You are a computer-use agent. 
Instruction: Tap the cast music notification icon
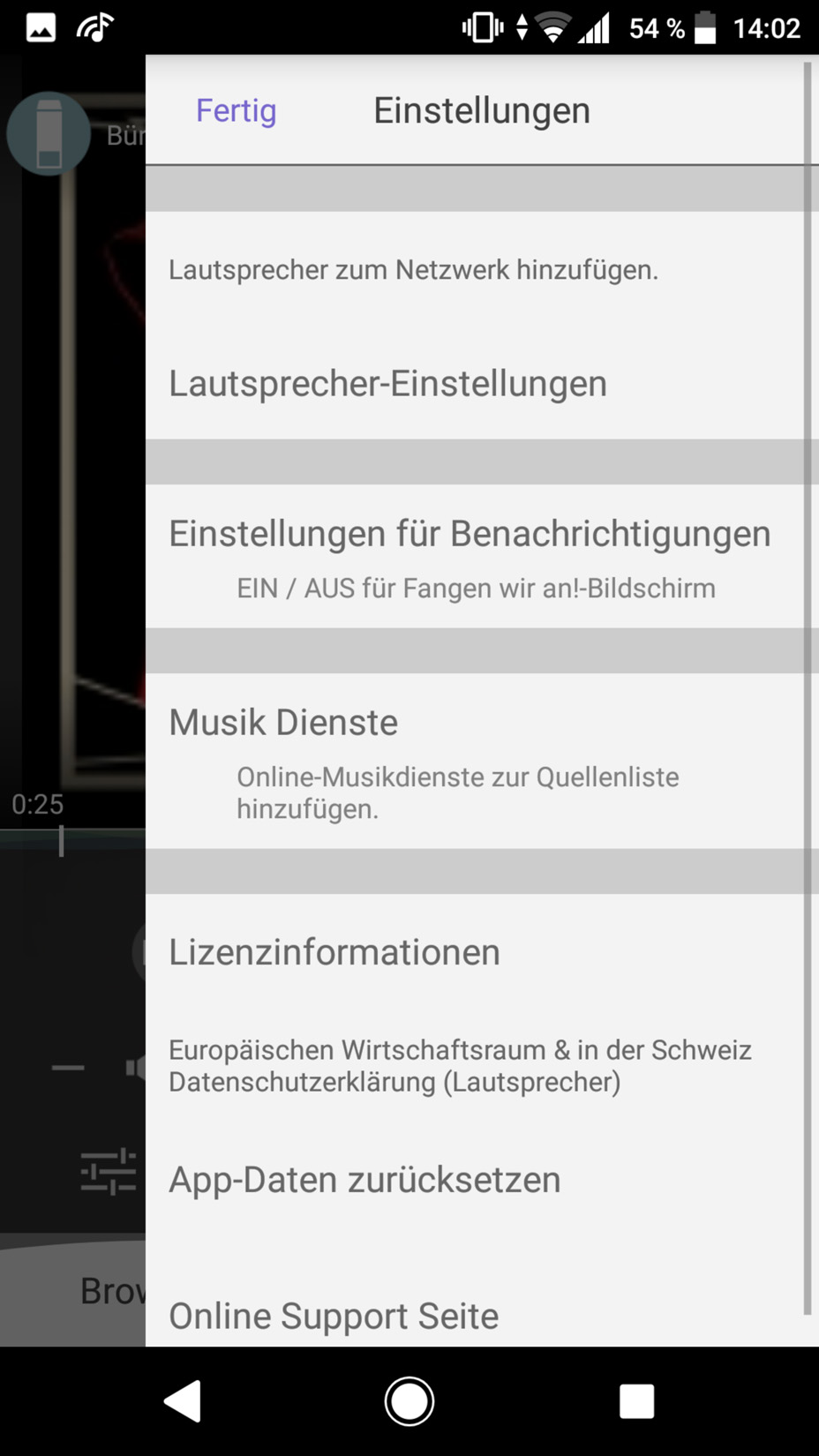click(94, 28)
